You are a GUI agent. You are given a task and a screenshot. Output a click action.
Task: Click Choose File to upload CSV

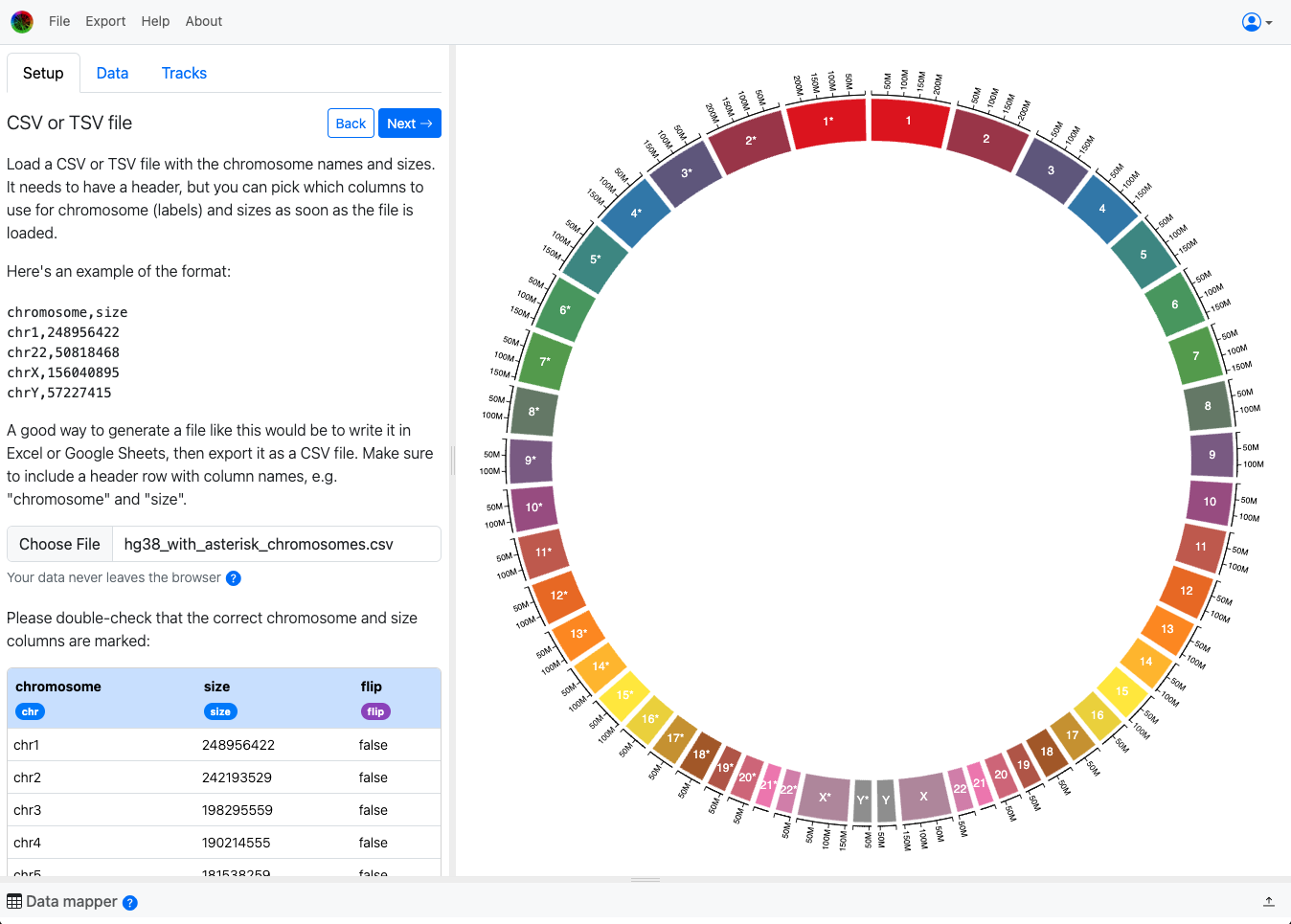59,544
